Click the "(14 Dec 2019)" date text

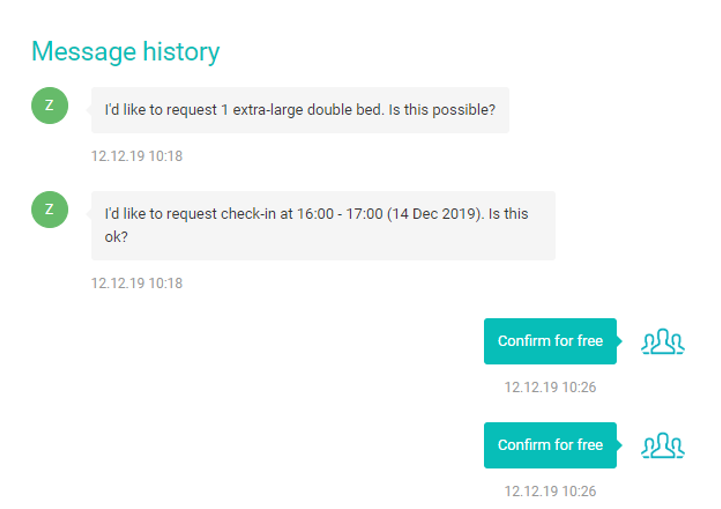click(x=435, y=214)
